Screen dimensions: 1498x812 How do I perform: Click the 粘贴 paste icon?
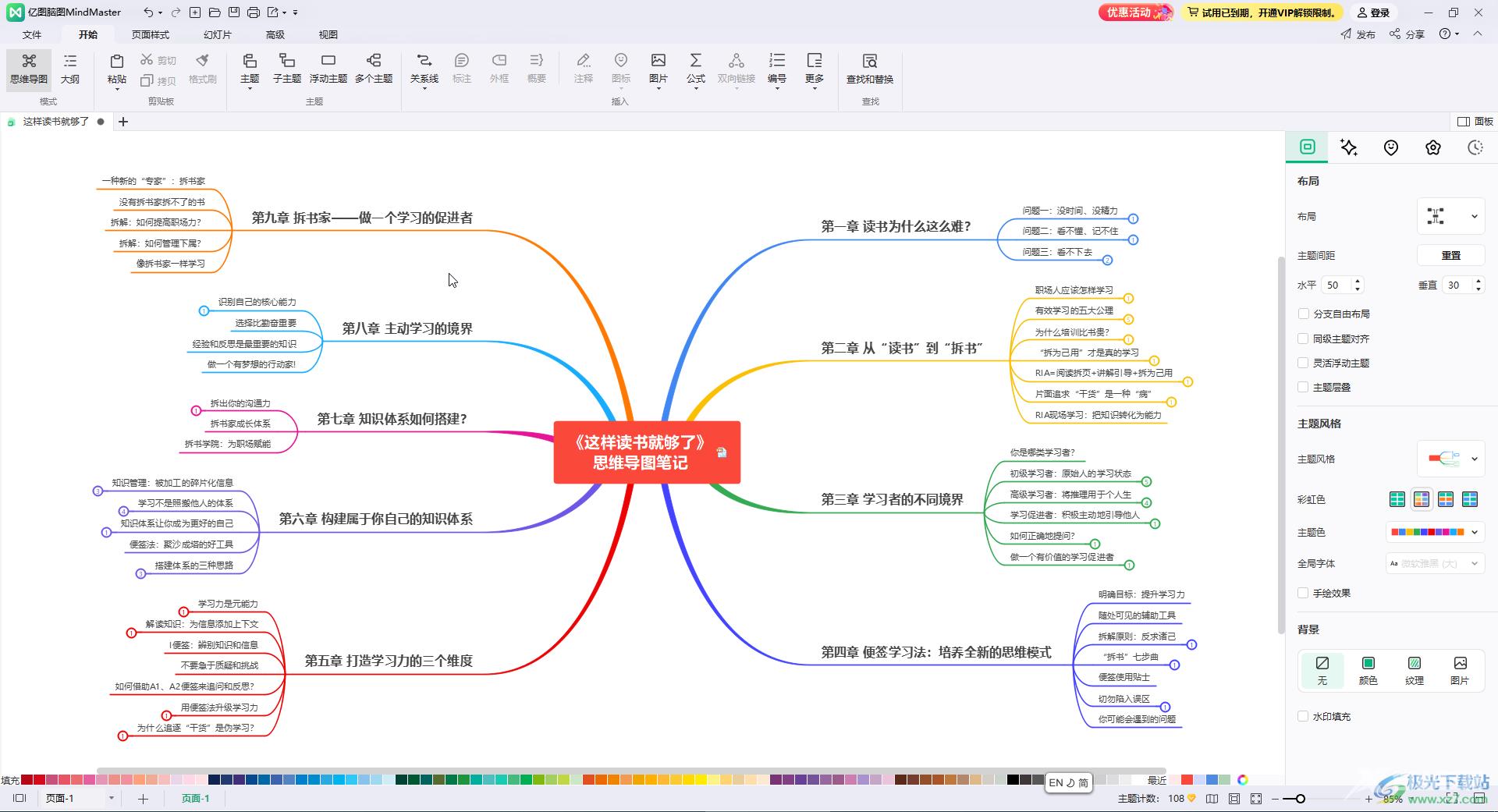pyautogui.click(x=117, y=61)
